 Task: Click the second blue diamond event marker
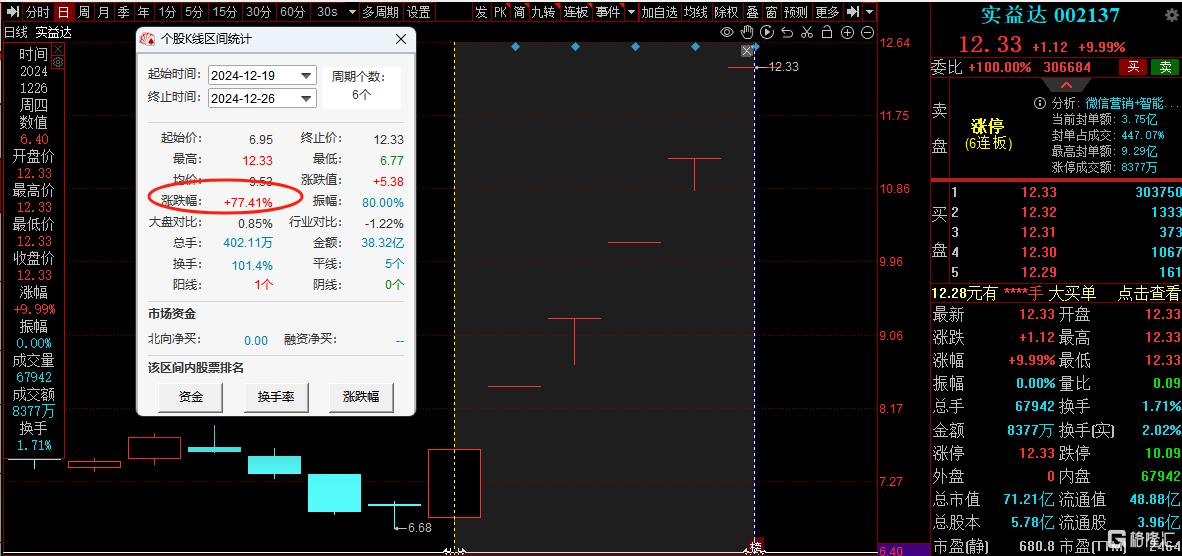point(575,47)
